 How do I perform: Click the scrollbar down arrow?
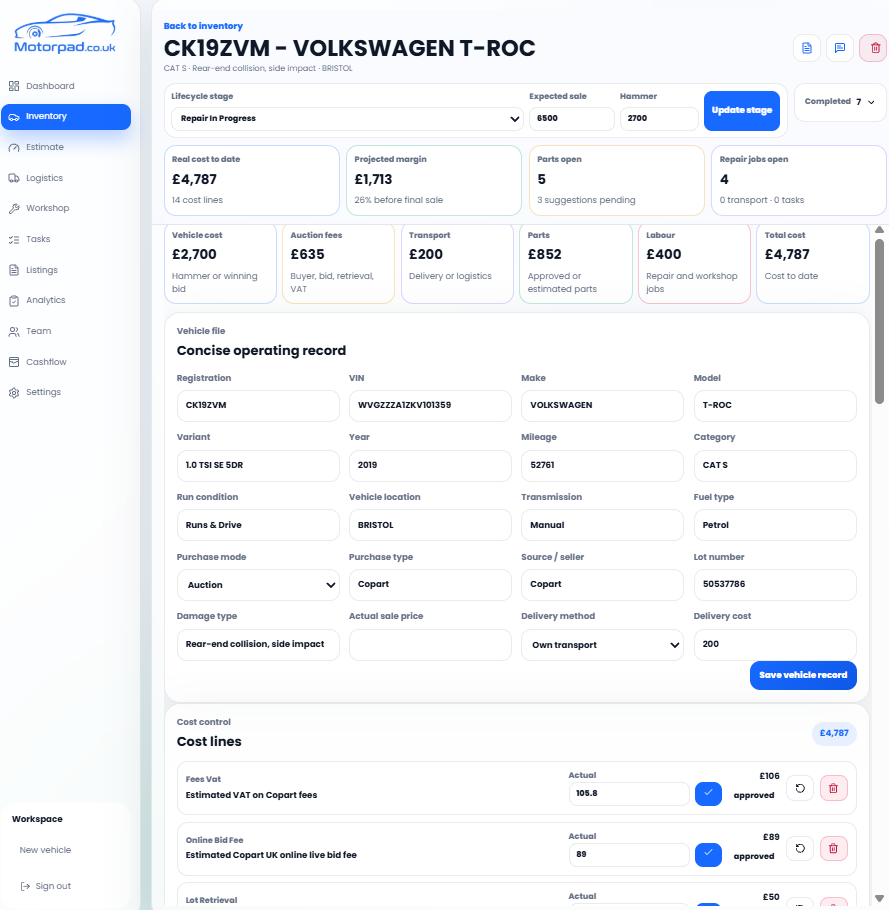pos(879,898)
